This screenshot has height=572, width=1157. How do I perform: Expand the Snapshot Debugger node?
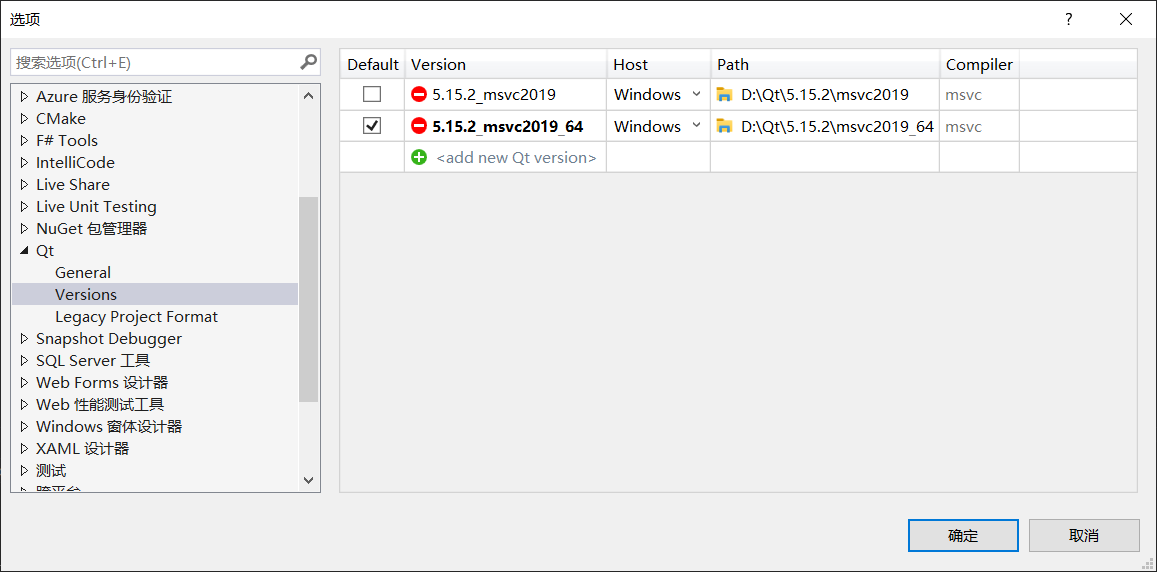click(24, 339)
